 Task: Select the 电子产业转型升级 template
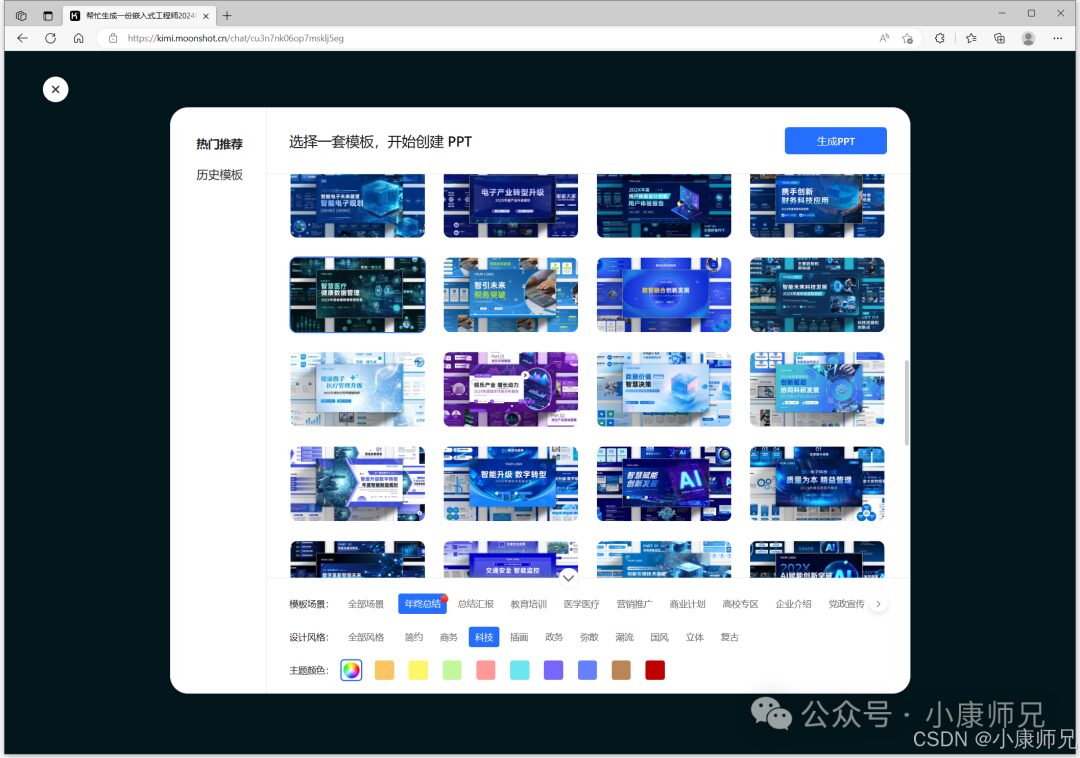(x=510, y=206)
